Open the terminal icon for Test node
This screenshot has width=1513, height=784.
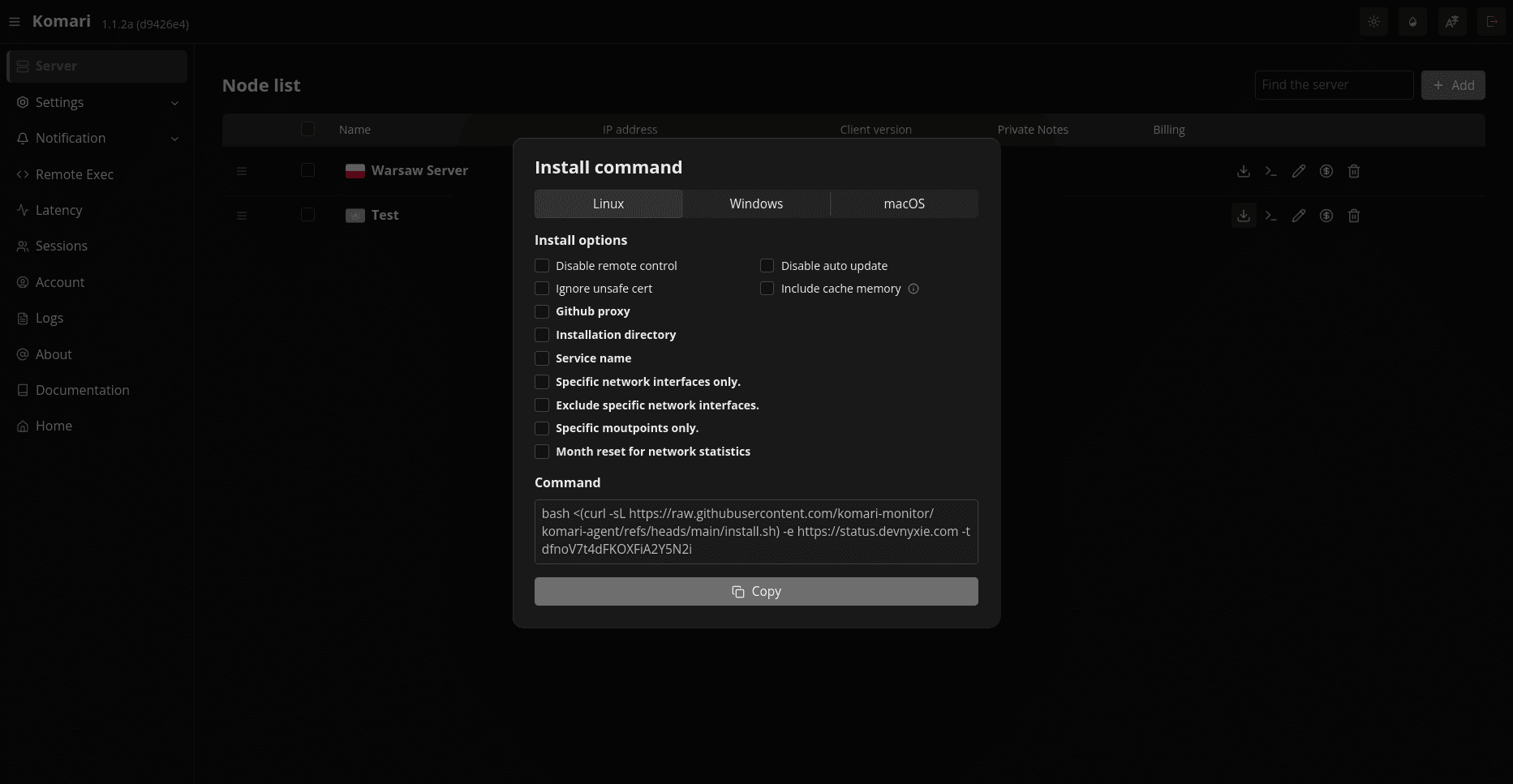[x=1271, y=216]
